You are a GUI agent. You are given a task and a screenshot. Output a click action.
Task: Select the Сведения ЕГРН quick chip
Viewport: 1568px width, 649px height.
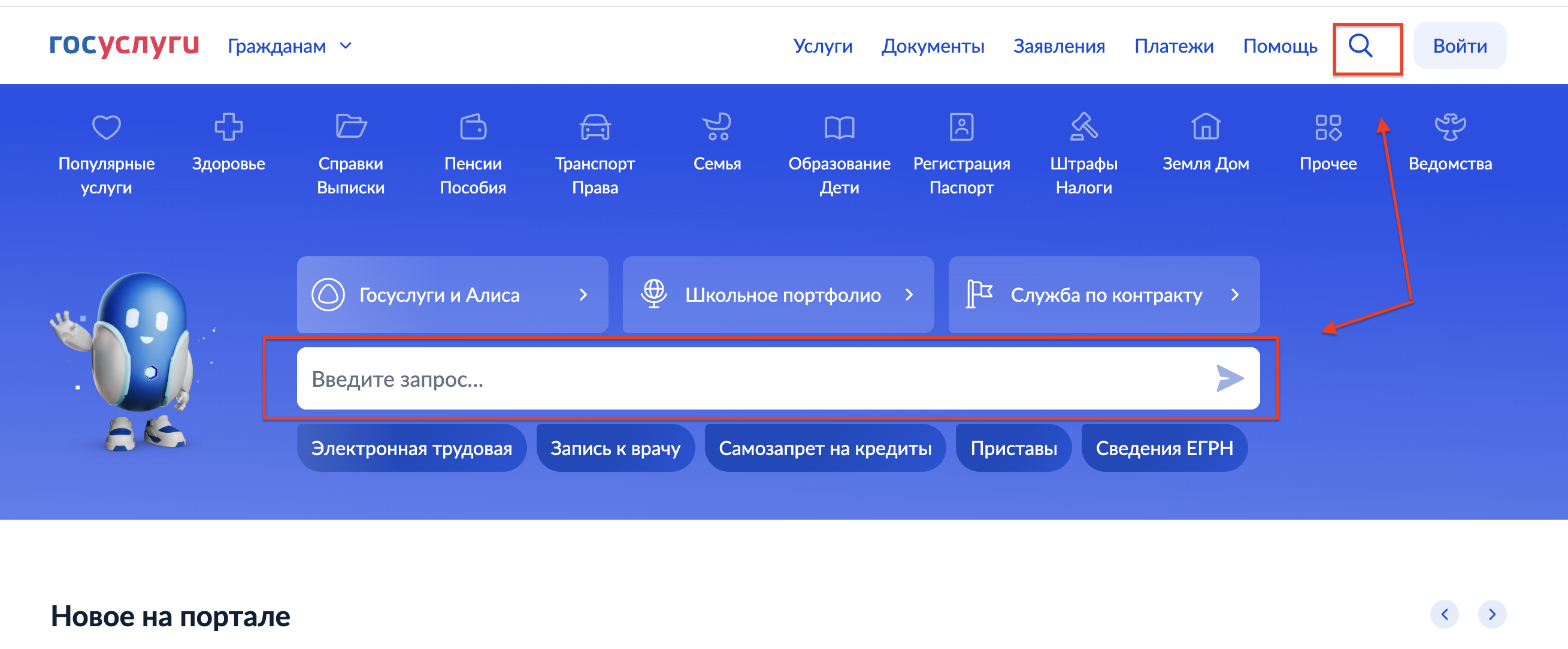[x=1164, y=448]
